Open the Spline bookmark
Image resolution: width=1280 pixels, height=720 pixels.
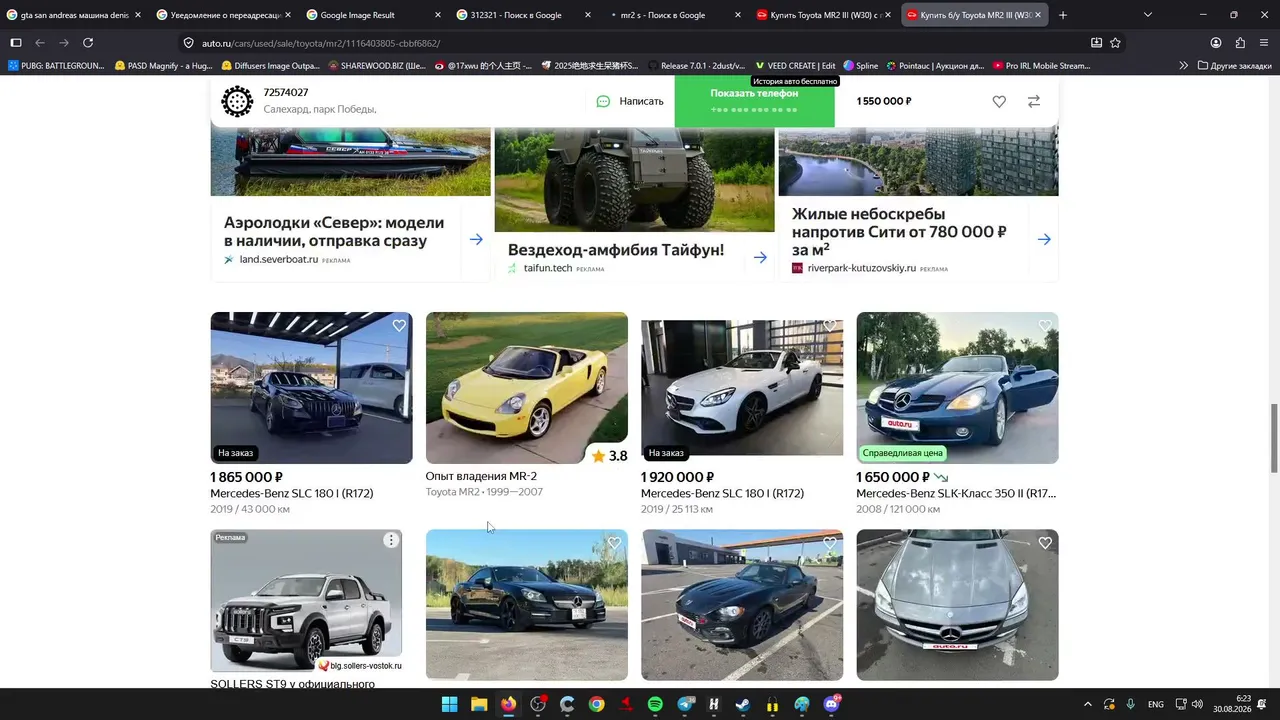click(x=860, y=66)
